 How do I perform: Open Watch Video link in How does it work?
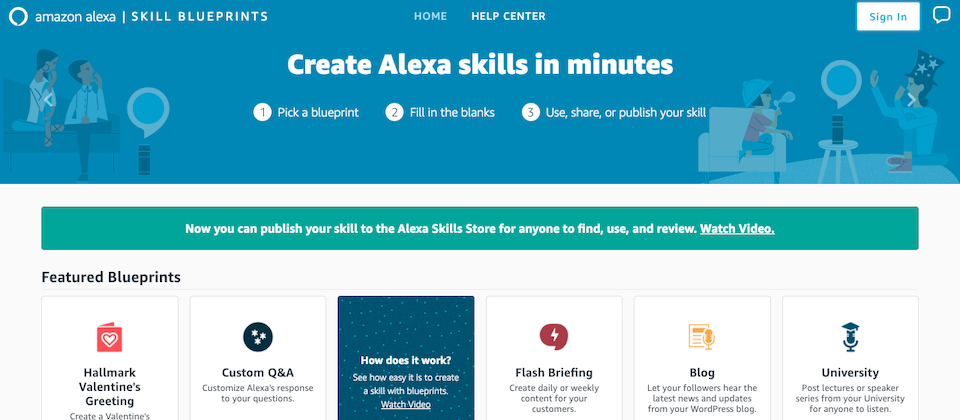click(405, 405)
